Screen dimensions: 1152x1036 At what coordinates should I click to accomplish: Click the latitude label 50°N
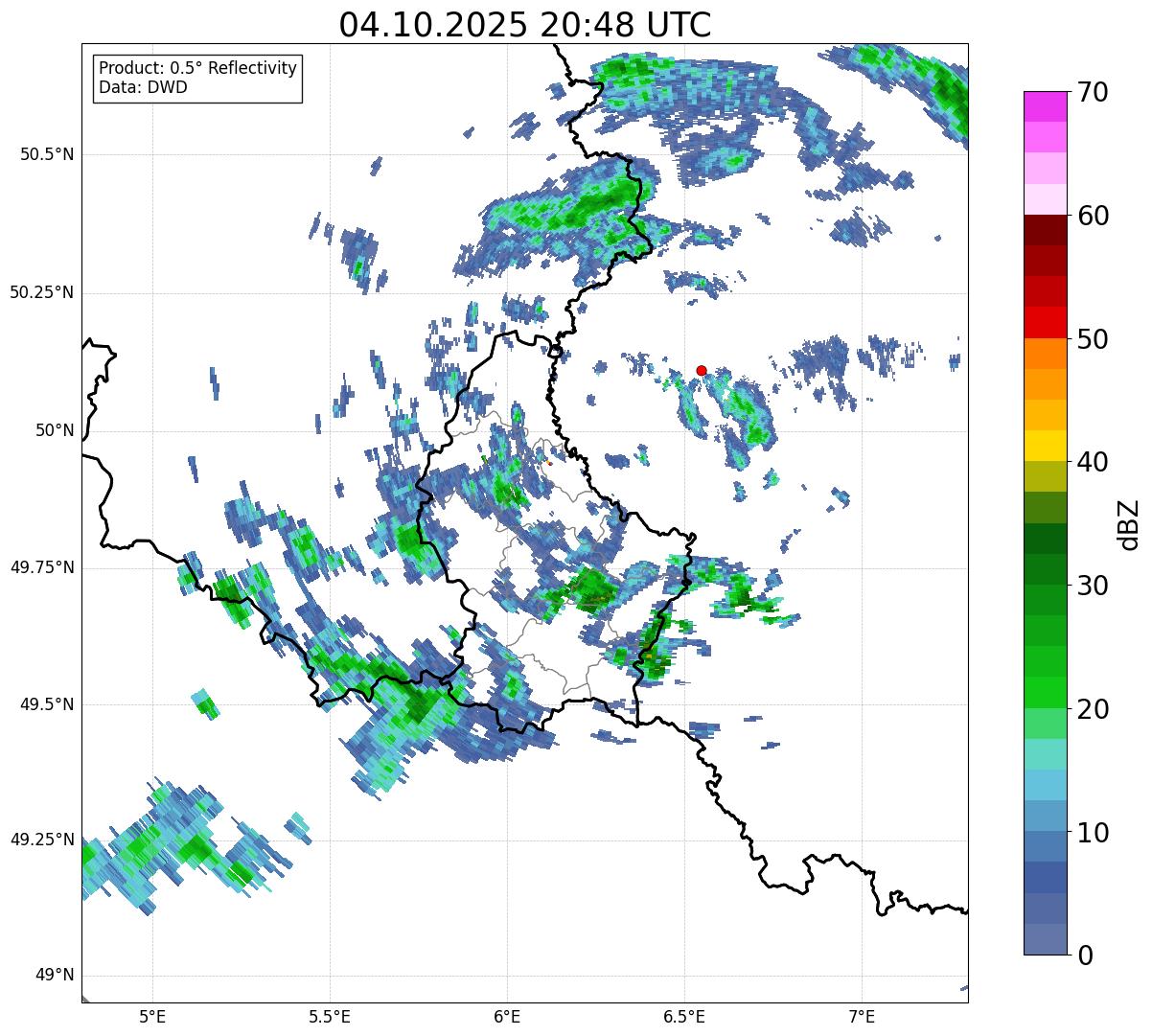[55, 430]
